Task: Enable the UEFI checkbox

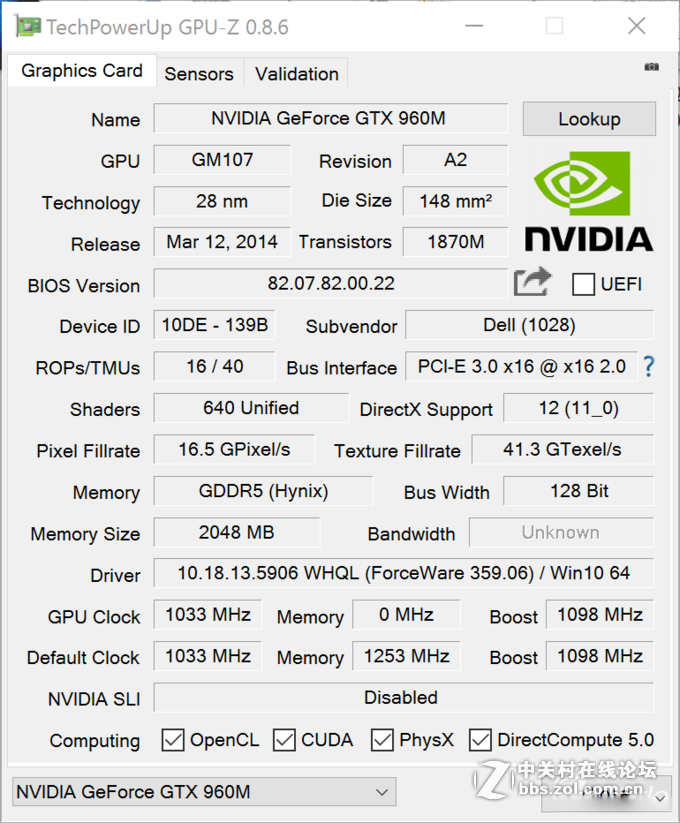Action: click(x=581, y=284)
